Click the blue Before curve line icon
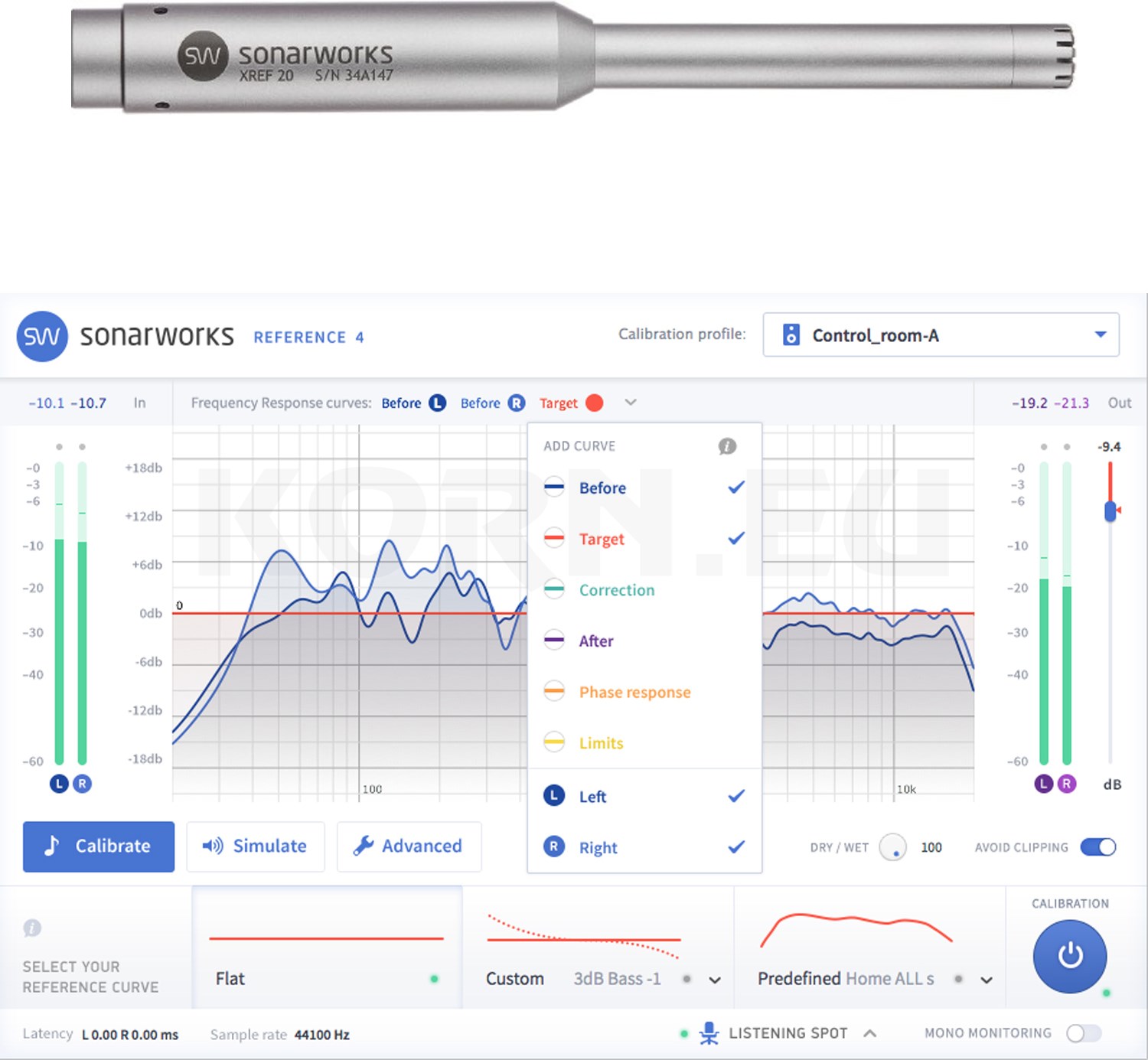Screen dimensions: 1148x1060 click(x=554, y=487)
